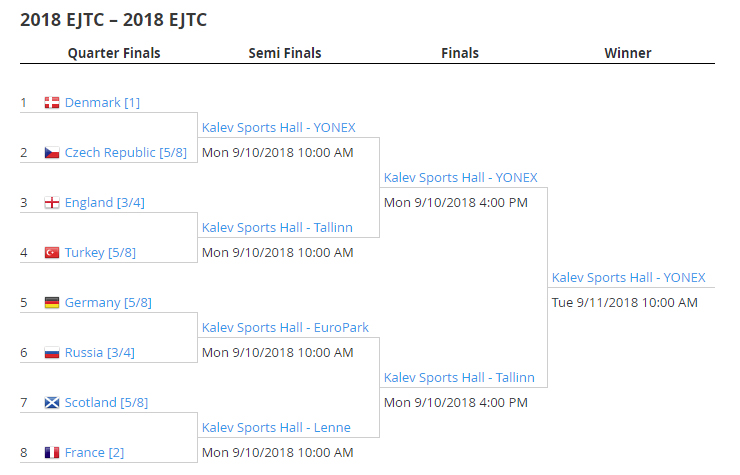The height and width of the screenshot is (475, 740).
Task: Open Scotland [5/8] team link
Action: pos(106,403)
